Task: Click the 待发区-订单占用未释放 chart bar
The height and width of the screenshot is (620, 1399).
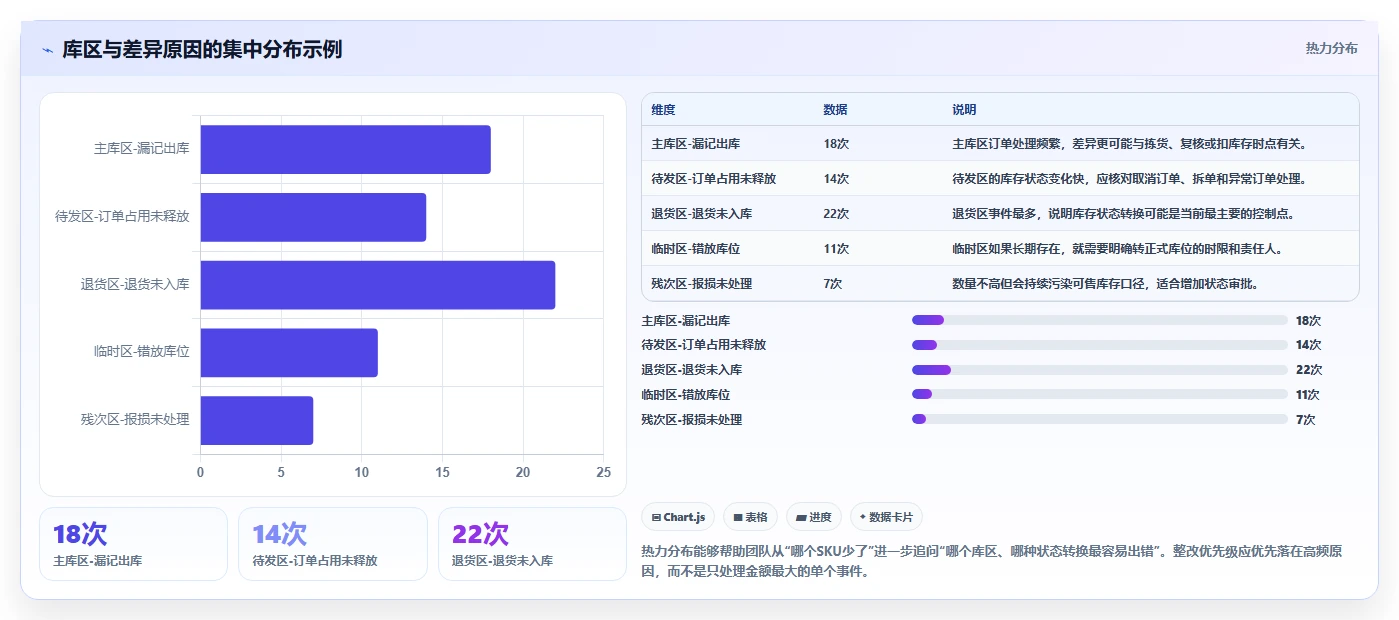Action: coord(313,217)
